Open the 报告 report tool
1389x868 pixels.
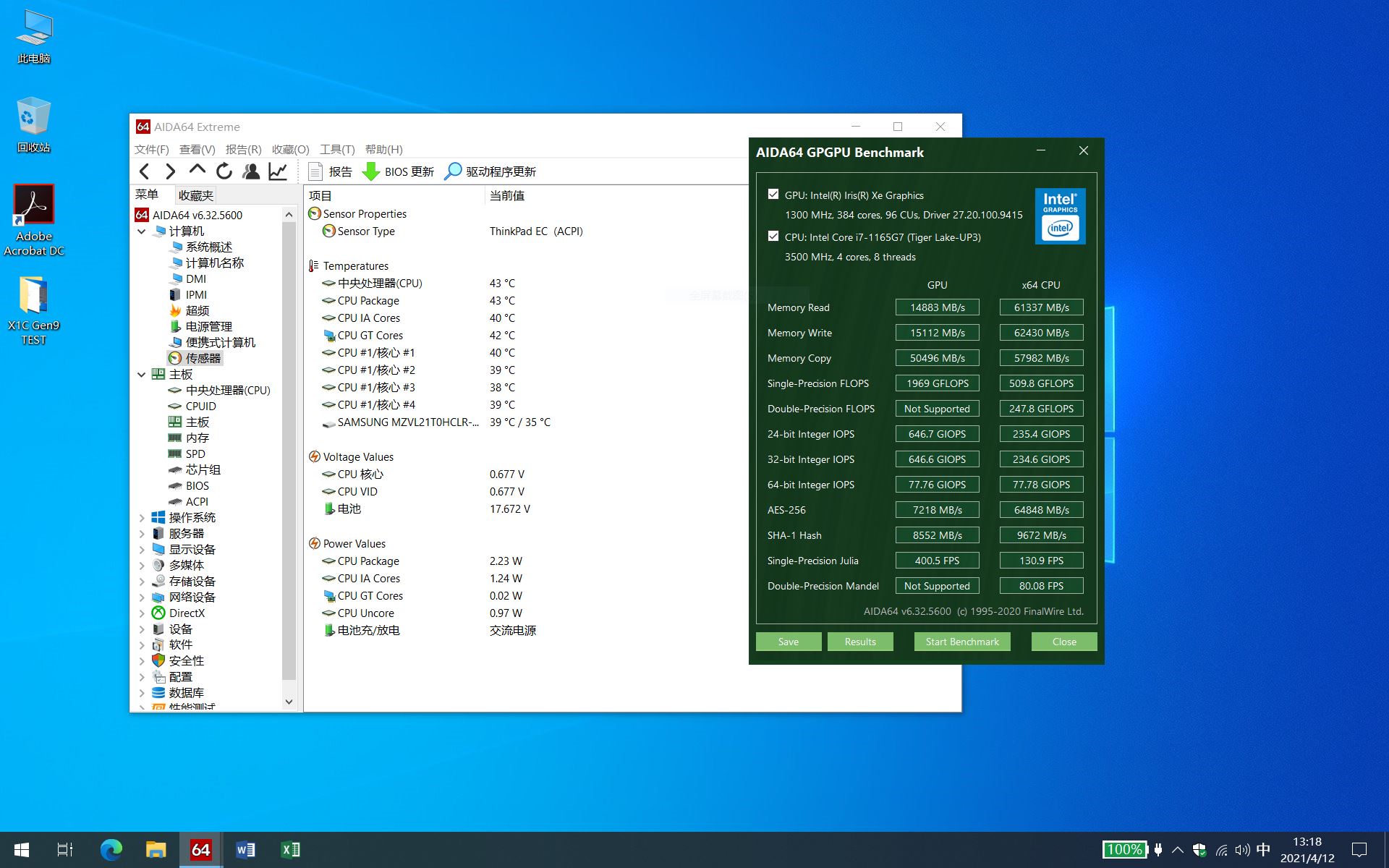tap(330, 171)
